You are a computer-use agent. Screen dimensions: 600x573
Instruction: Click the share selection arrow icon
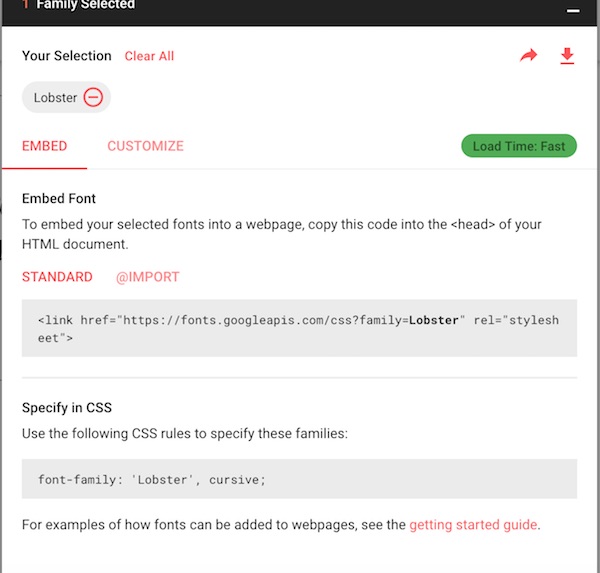click(x=528, y=56)
